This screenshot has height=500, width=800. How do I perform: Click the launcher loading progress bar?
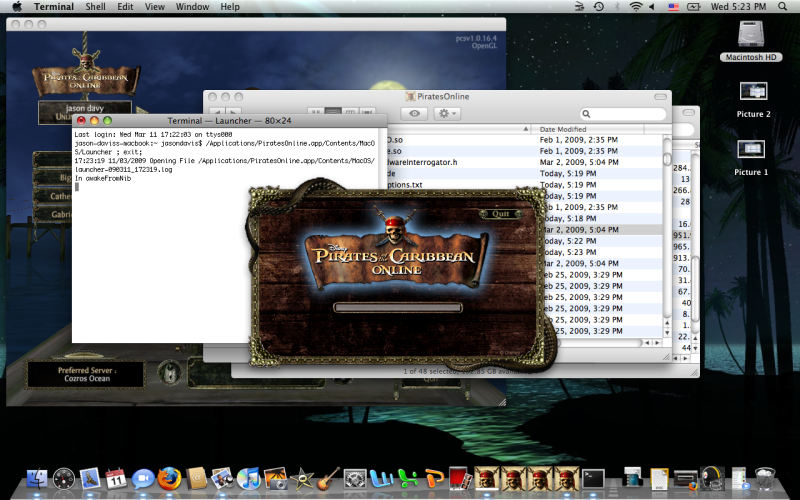(x=398, y=307)
